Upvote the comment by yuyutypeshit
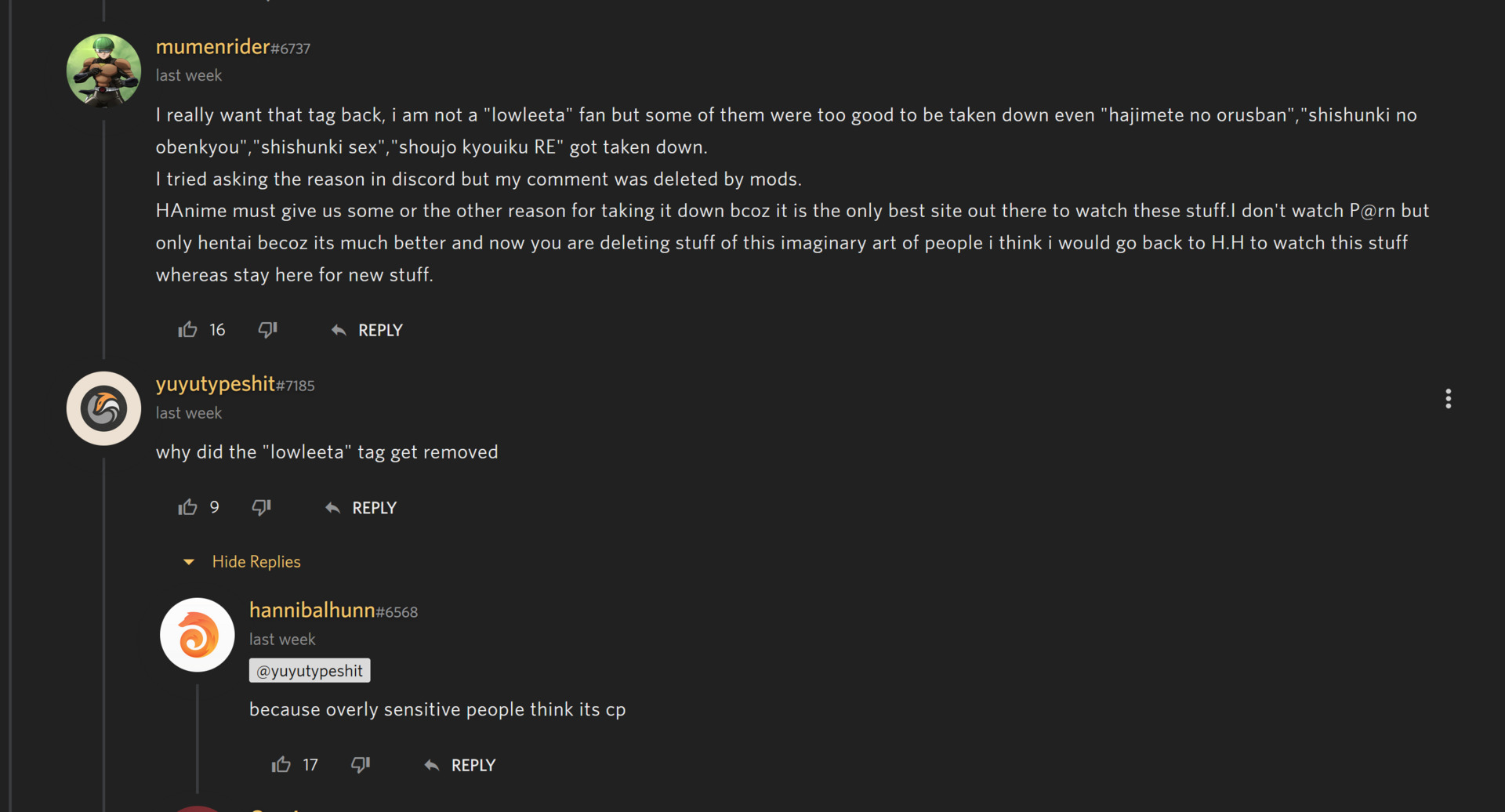The width and height of the screenshot is (1505, 812). point(187,508)
